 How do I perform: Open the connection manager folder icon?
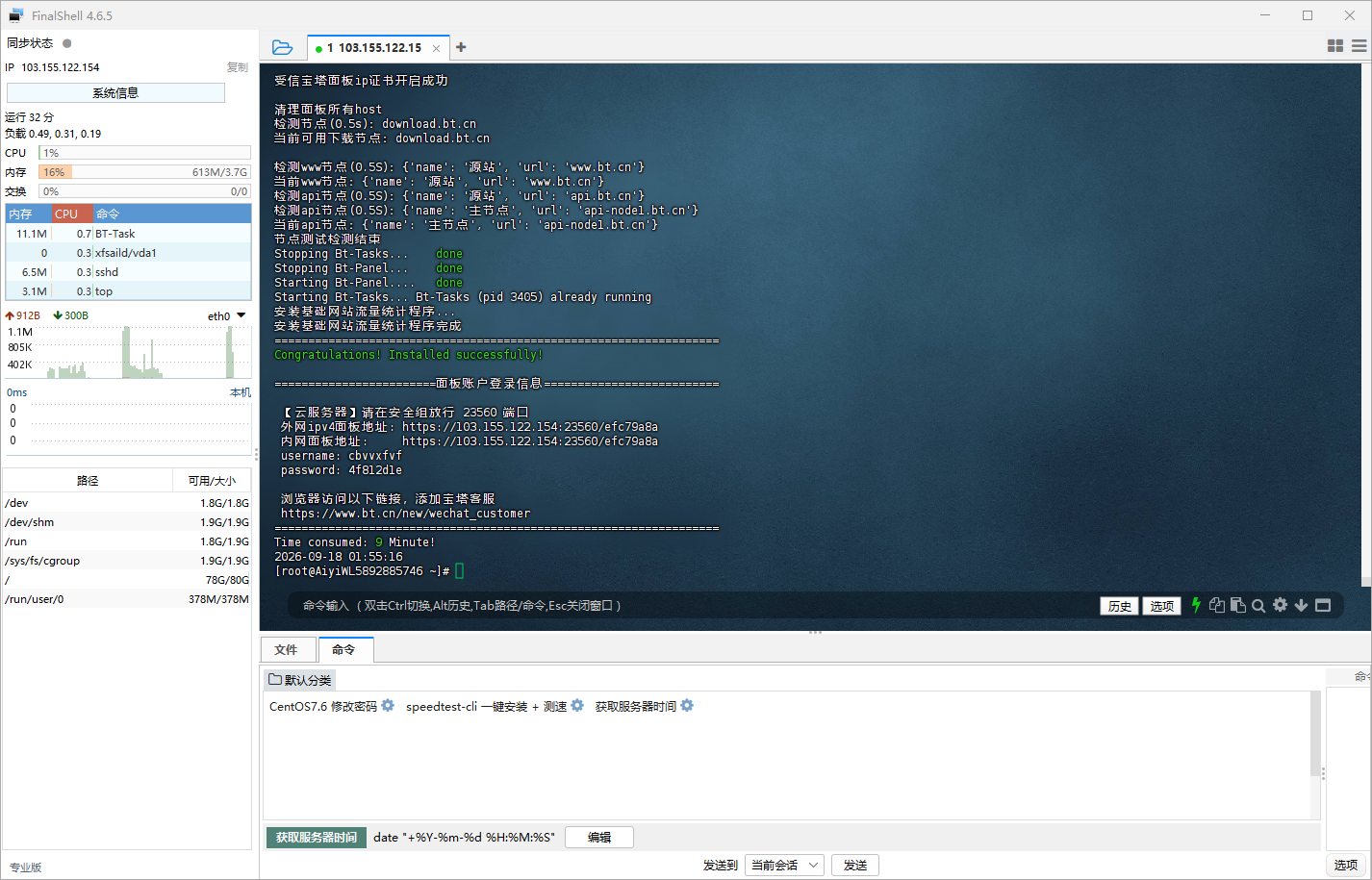pyautogui.click(x=282, y=47)
